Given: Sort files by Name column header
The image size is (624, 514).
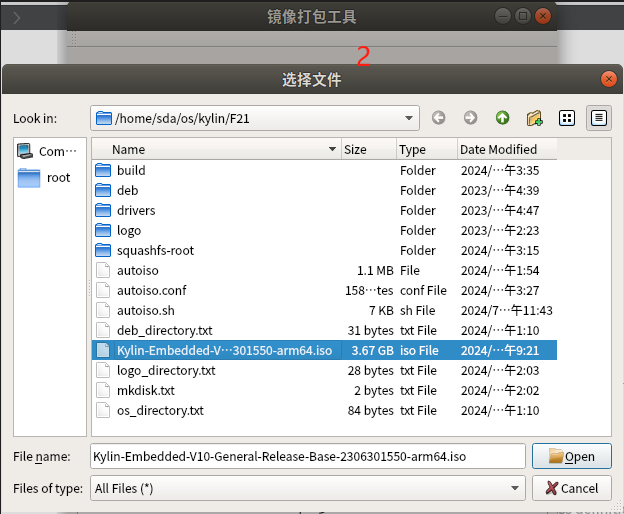Looking at the screenshot, I should click(x=216, y=149).
